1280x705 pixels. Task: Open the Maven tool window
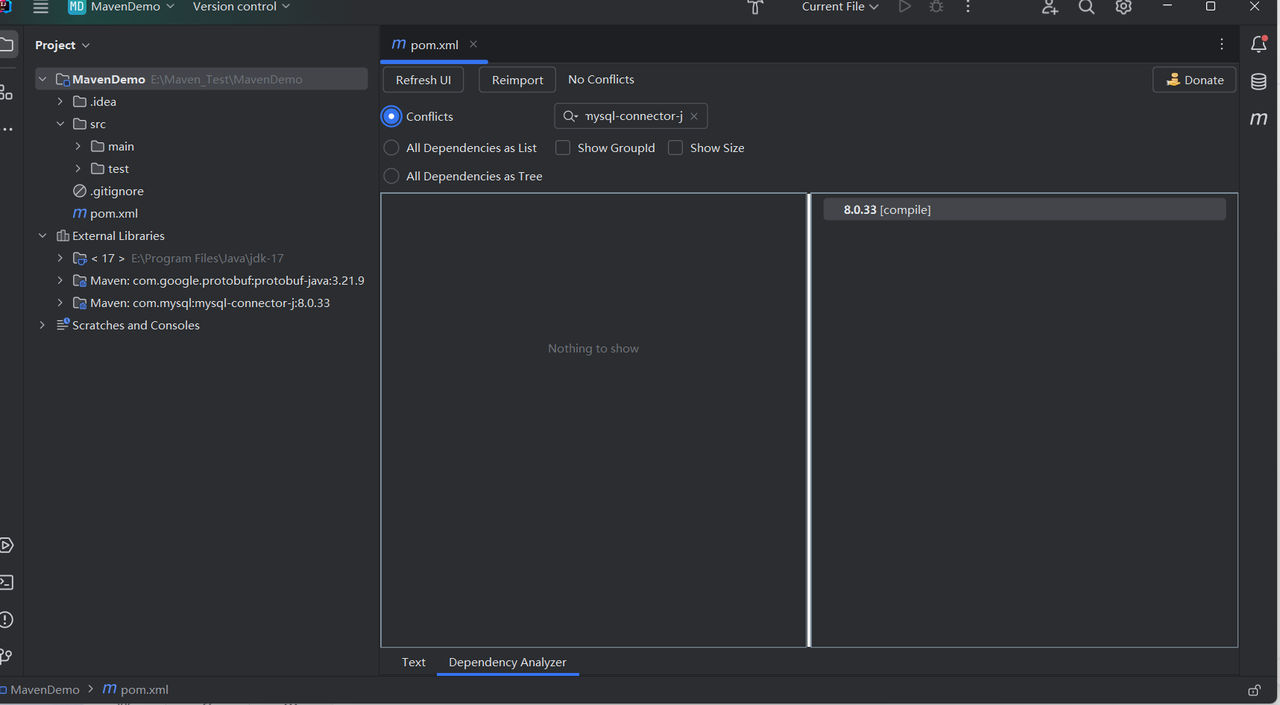(x=1259, y=119)
